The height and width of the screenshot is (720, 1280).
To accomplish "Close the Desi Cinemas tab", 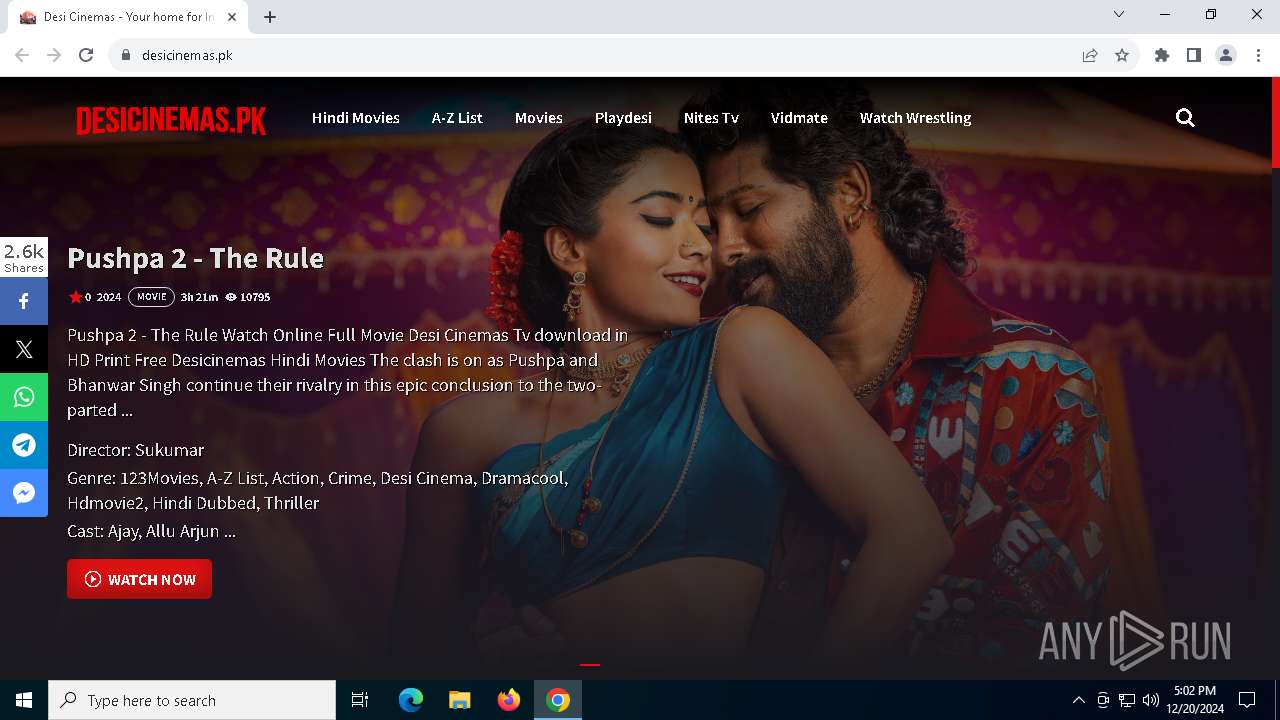I will tap(232, 17).
